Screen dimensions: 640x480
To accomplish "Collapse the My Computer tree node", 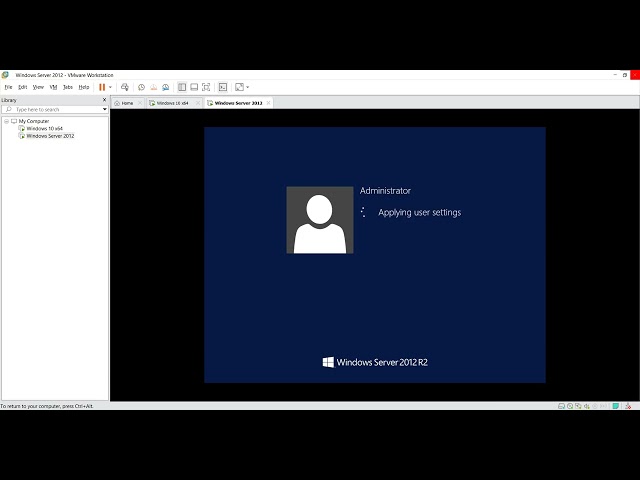I will click(x=6, y=121).
